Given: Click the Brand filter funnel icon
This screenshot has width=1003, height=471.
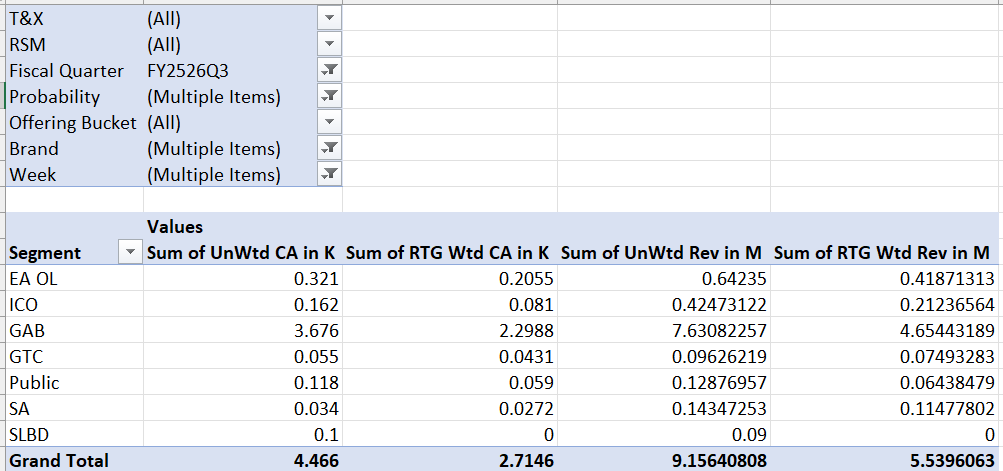Looking at the screenshot, I should [330, 149].
